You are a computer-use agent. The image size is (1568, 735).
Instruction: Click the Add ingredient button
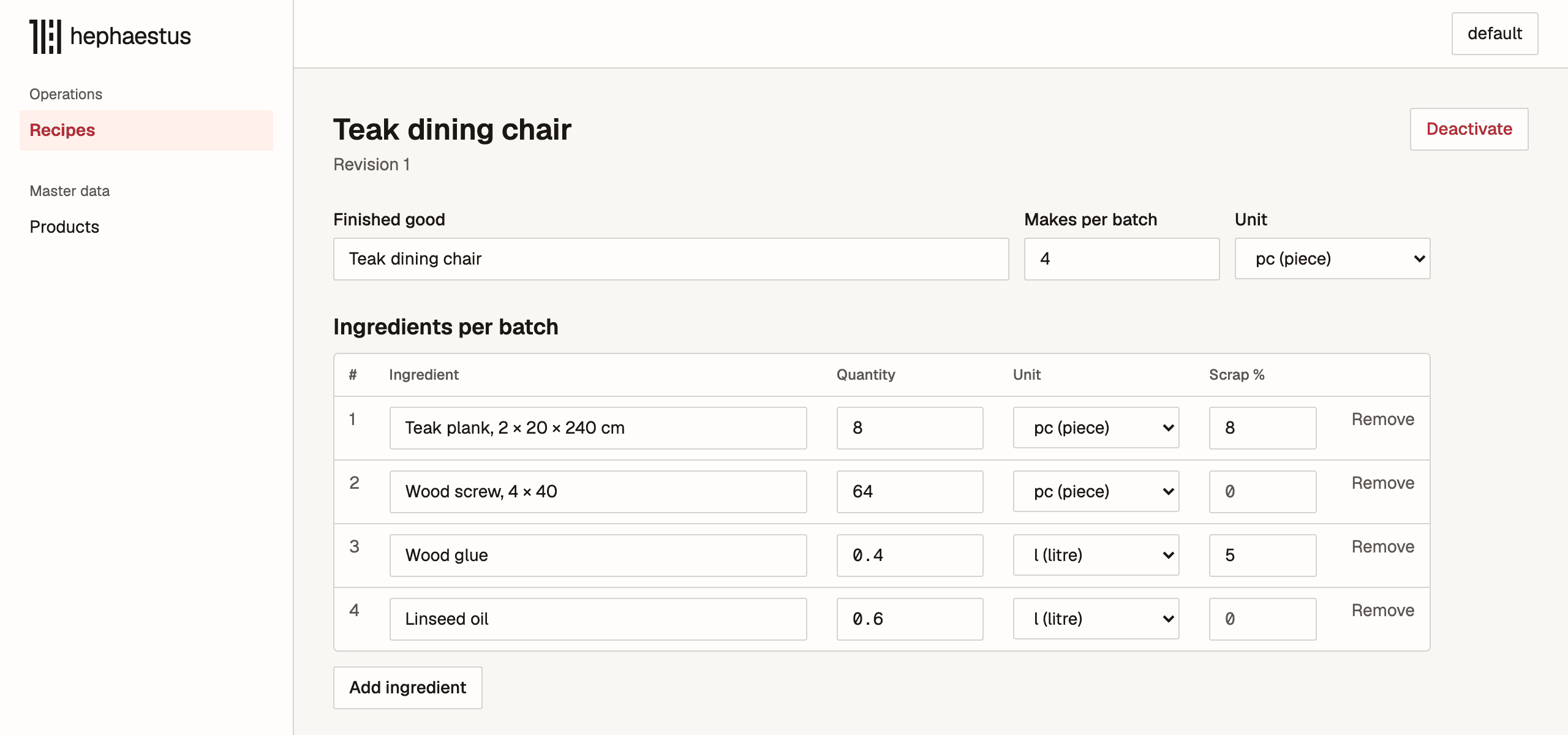(408, 687)
